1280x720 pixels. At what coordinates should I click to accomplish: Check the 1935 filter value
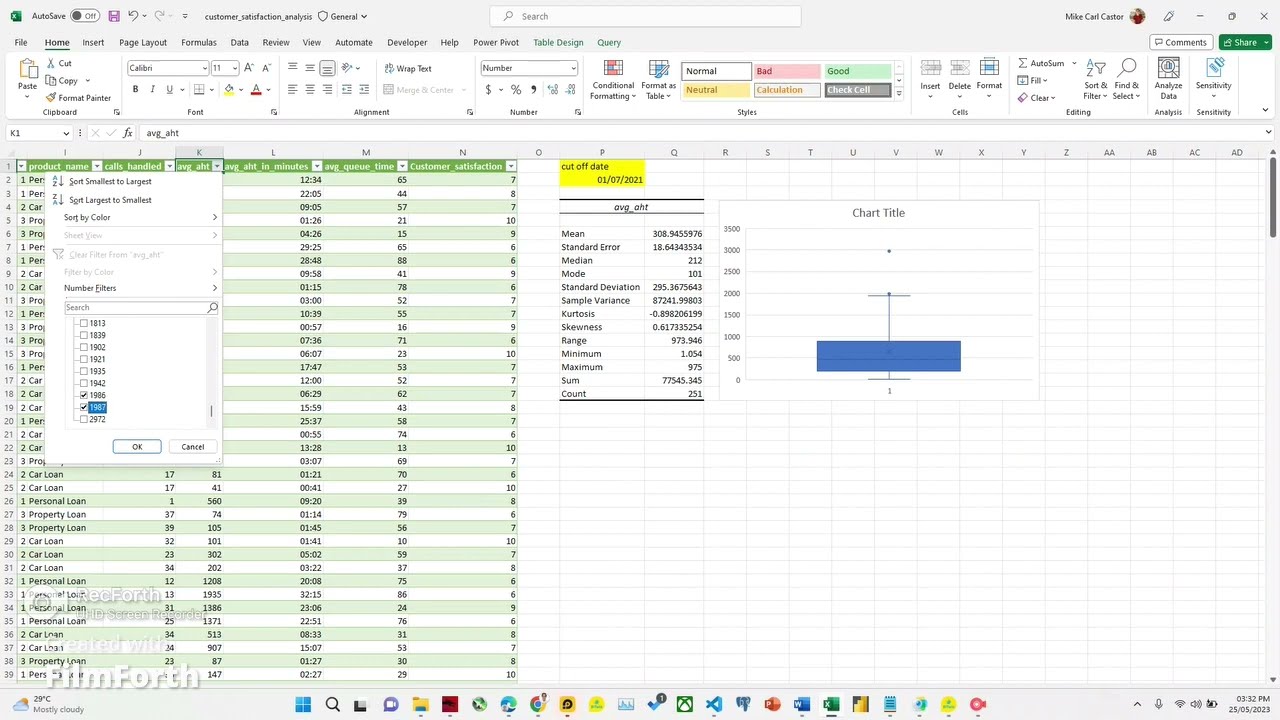[x=84, y=371]
